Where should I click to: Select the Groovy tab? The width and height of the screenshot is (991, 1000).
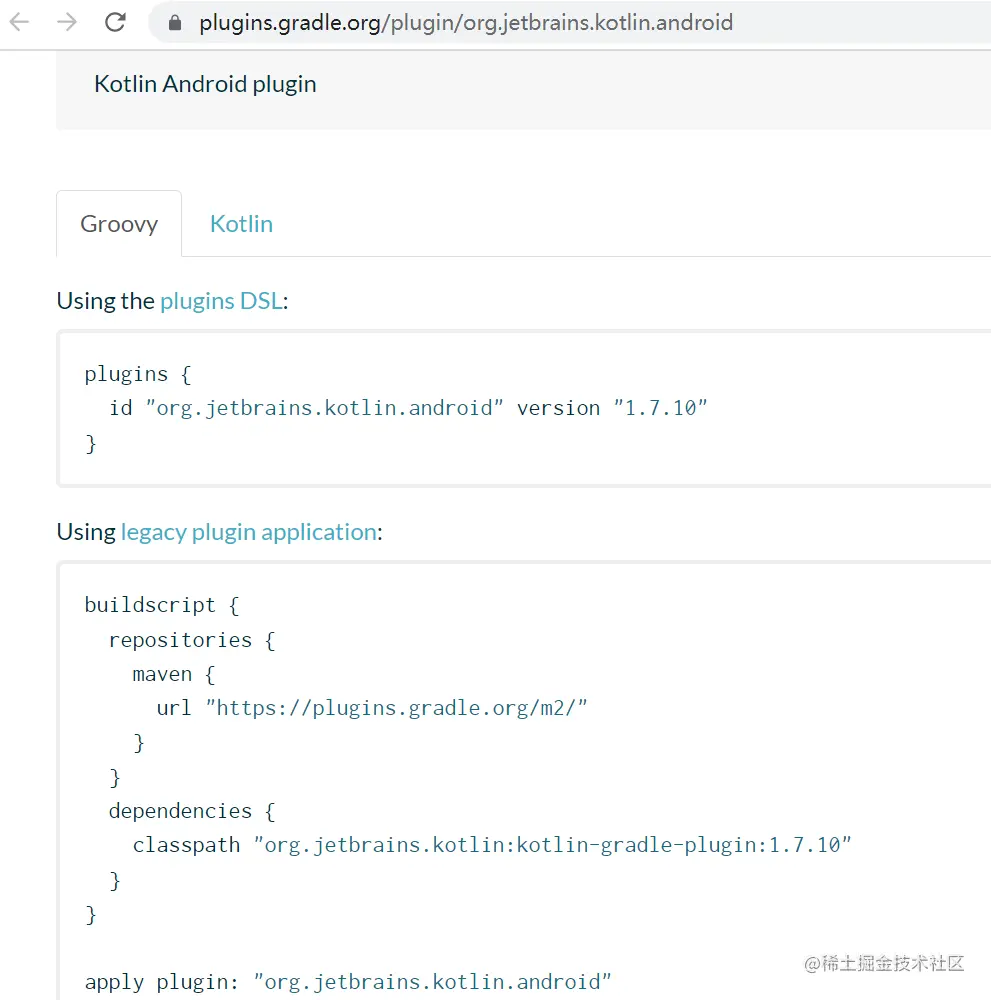coord(119,224)
